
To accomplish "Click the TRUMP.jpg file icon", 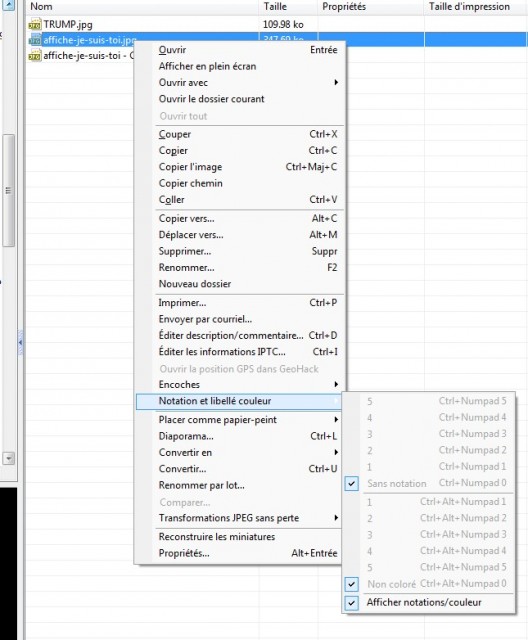I will (35, 25).
